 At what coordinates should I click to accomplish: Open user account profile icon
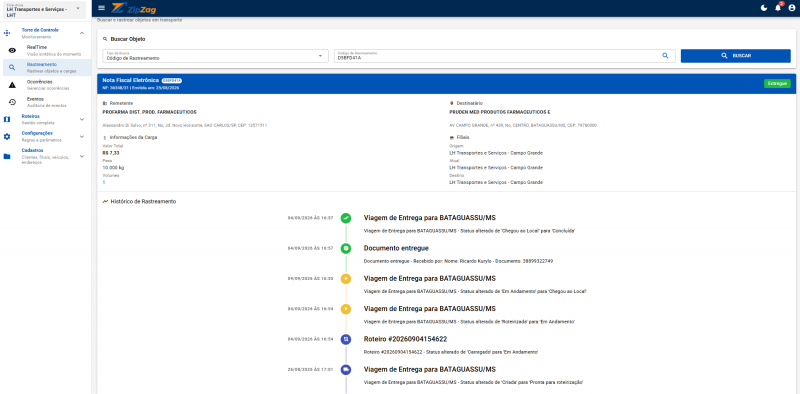tap(791, 8)
